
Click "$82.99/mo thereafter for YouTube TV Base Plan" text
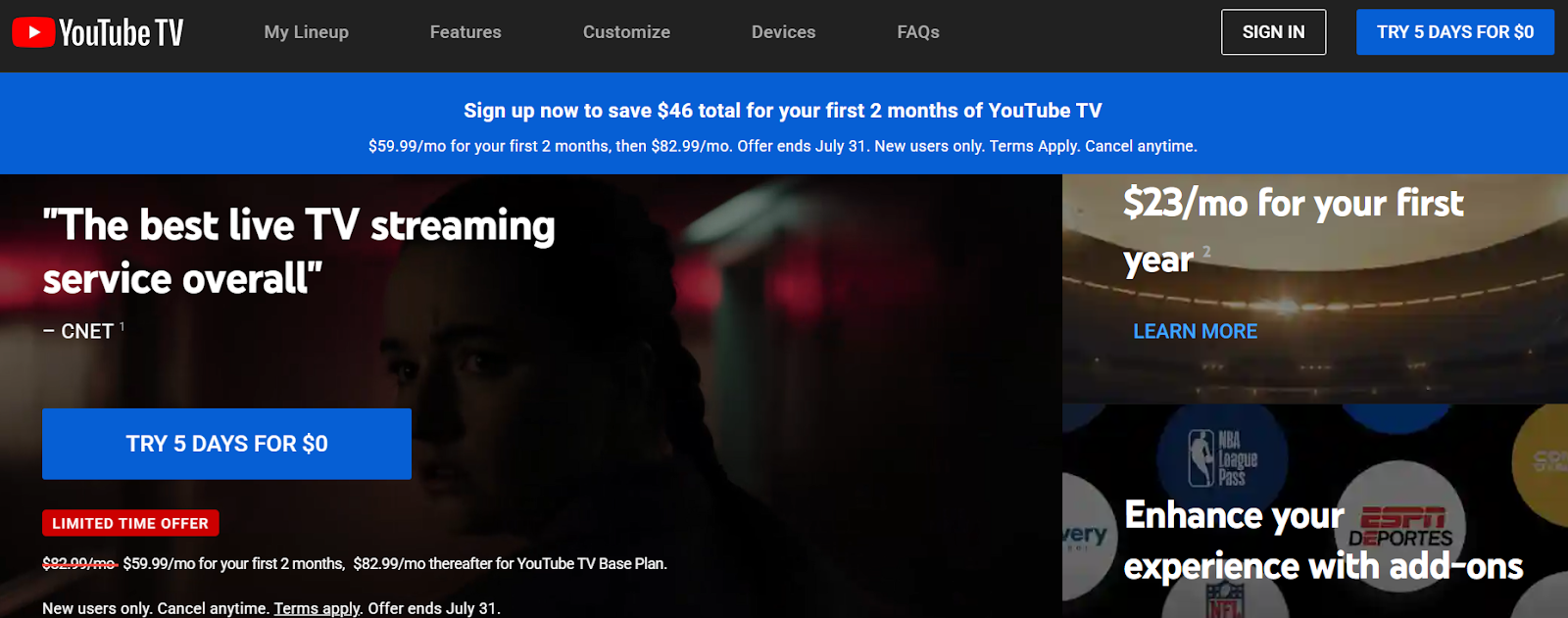click(510, 563)
